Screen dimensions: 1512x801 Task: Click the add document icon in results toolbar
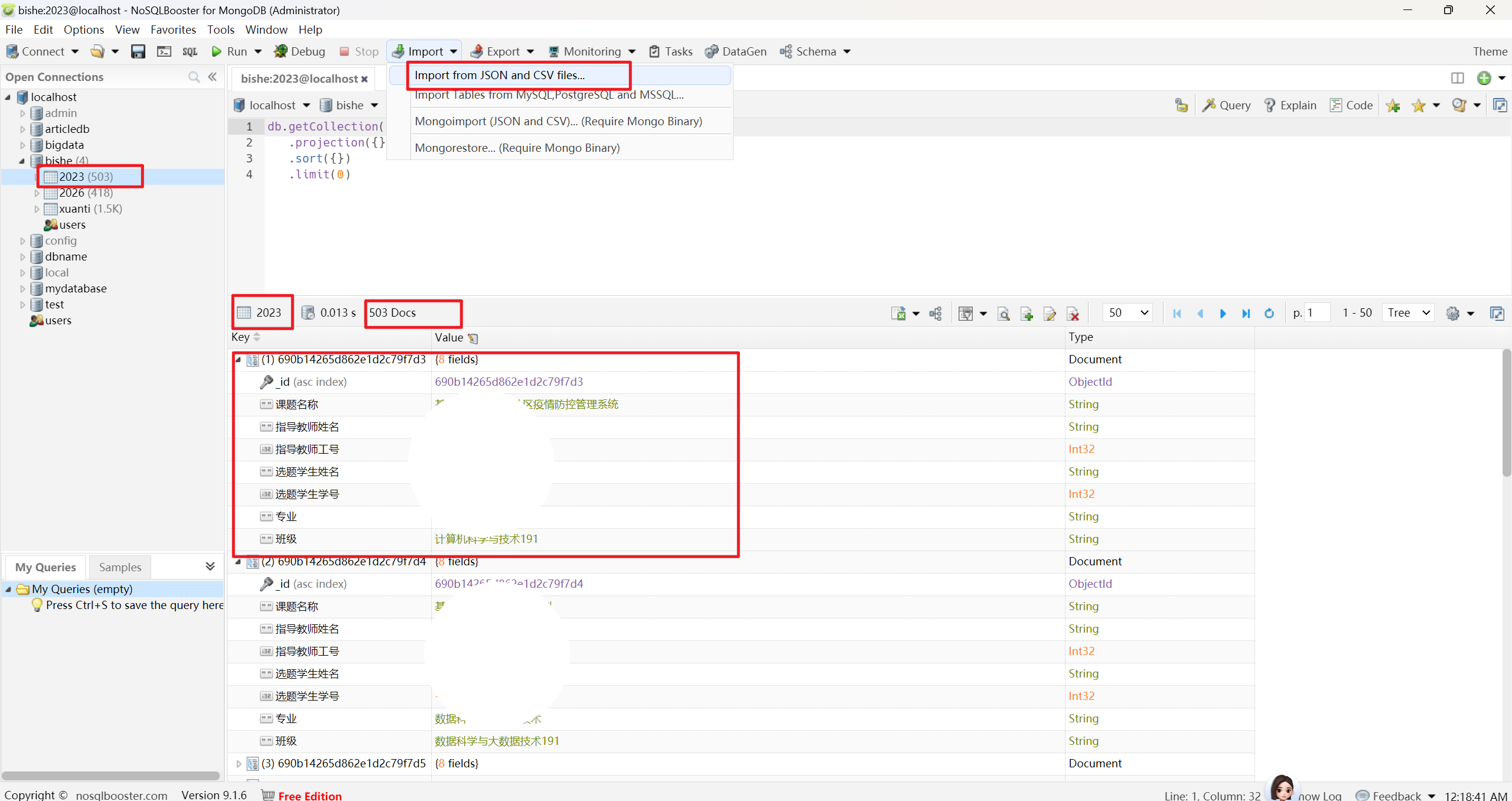1027,314
